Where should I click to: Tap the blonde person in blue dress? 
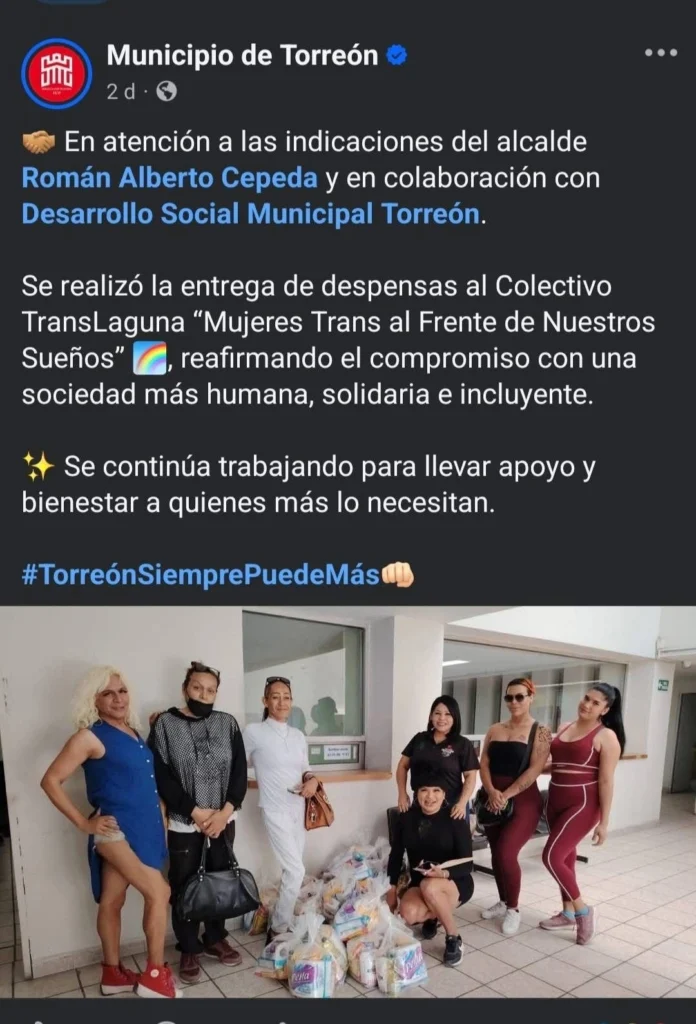pos(118,823)
